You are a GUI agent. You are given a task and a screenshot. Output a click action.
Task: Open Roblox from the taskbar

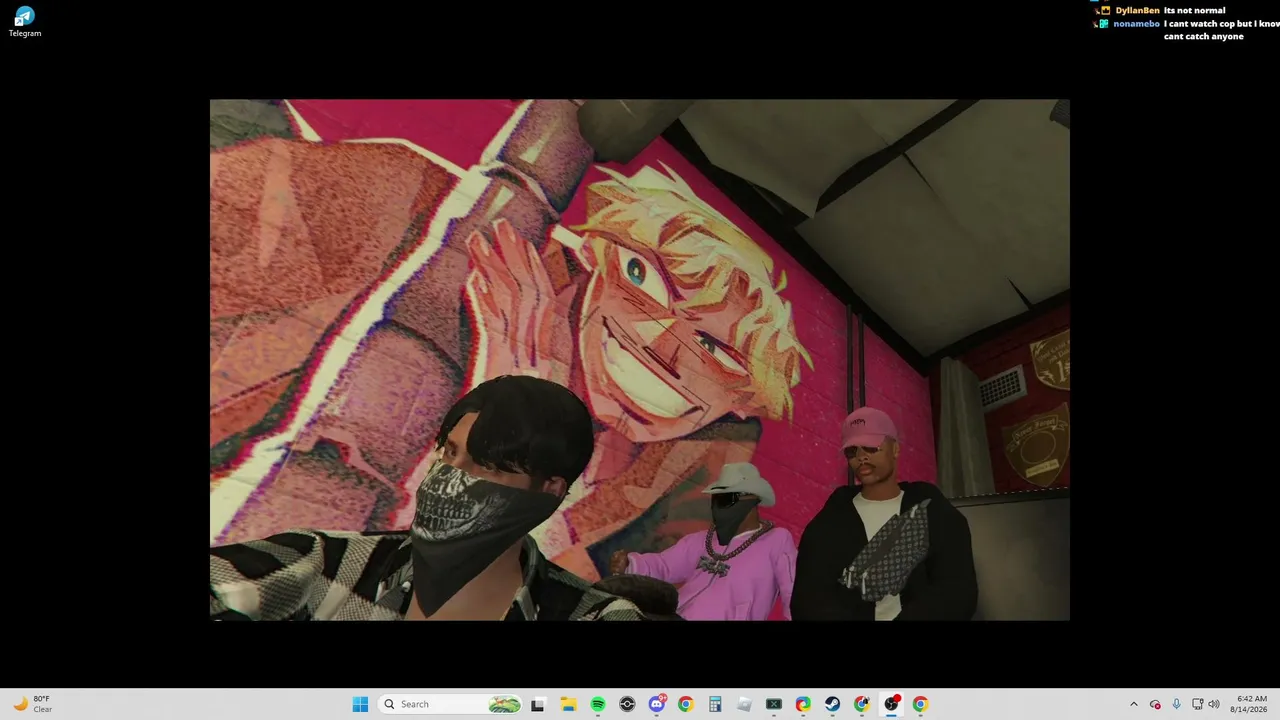point(745,704)
